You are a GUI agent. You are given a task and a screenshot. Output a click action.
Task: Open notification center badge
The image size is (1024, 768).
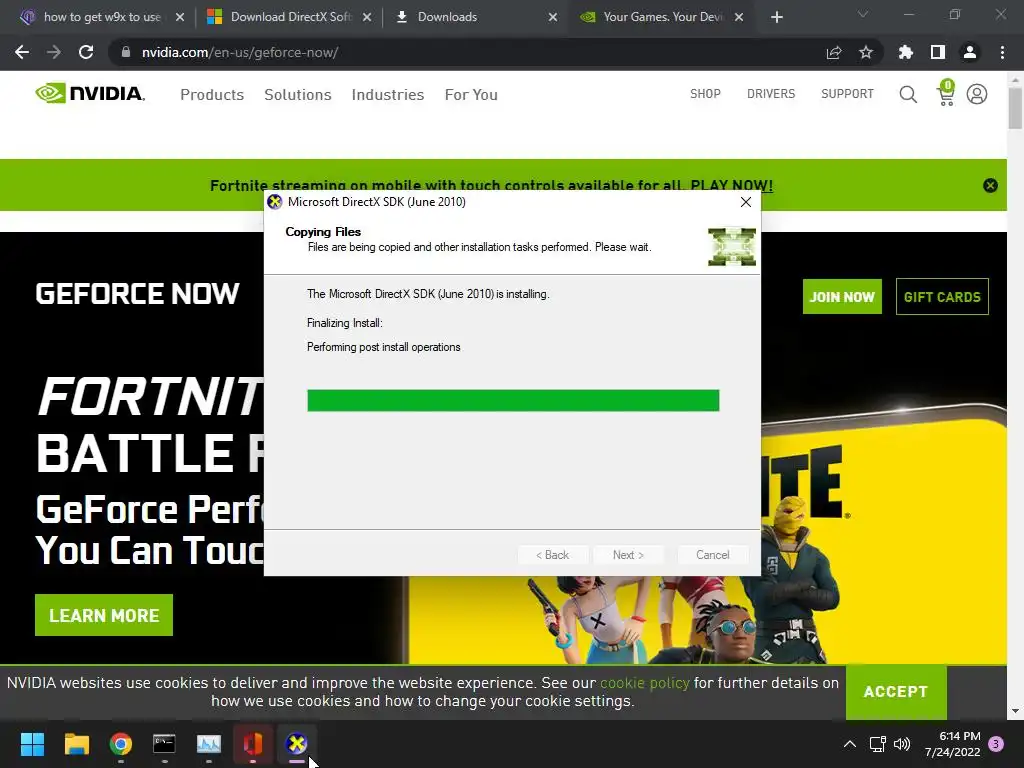pos(996,744)
